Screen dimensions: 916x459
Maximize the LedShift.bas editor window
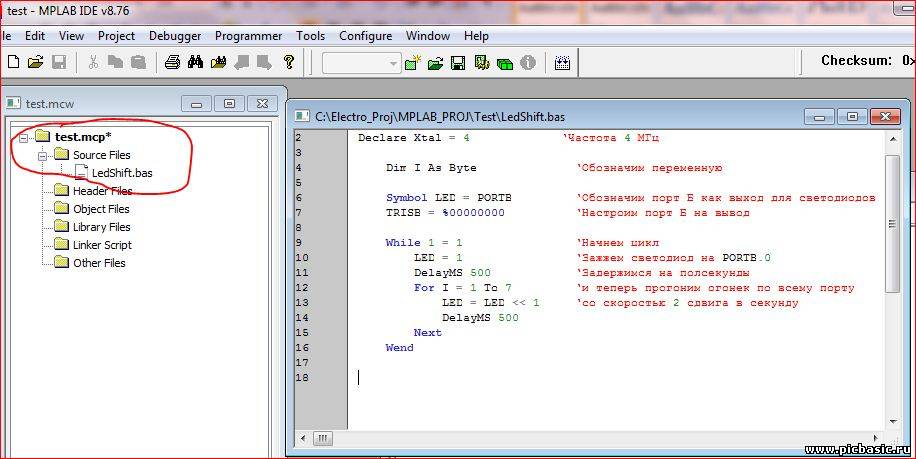point(852,117)
